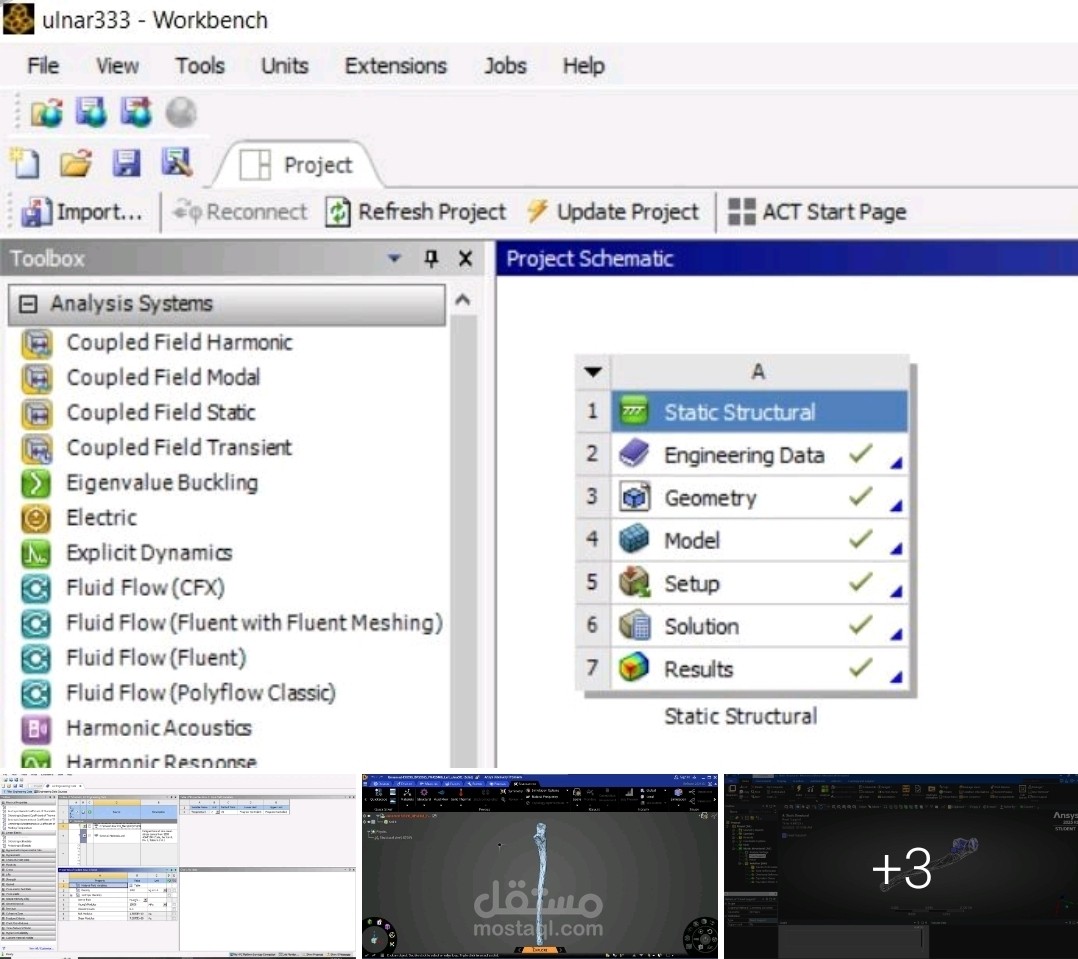Open the Engineering Data screenshot thumbnail
Screen dimensions: 1078x959
(179, 866)
